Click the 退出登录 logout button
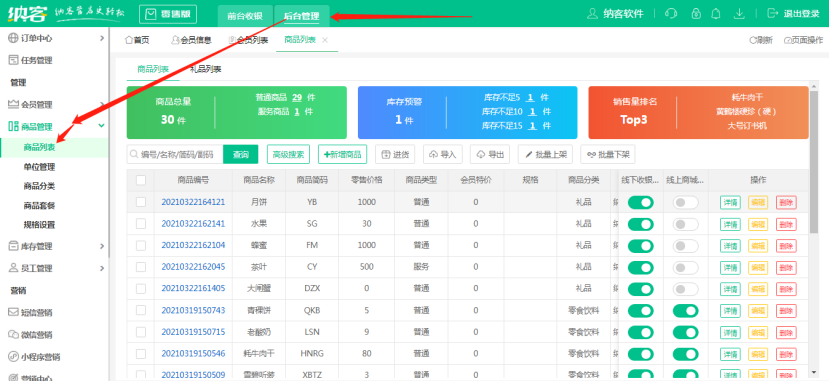The image size is (829, 381). [793, 14]
